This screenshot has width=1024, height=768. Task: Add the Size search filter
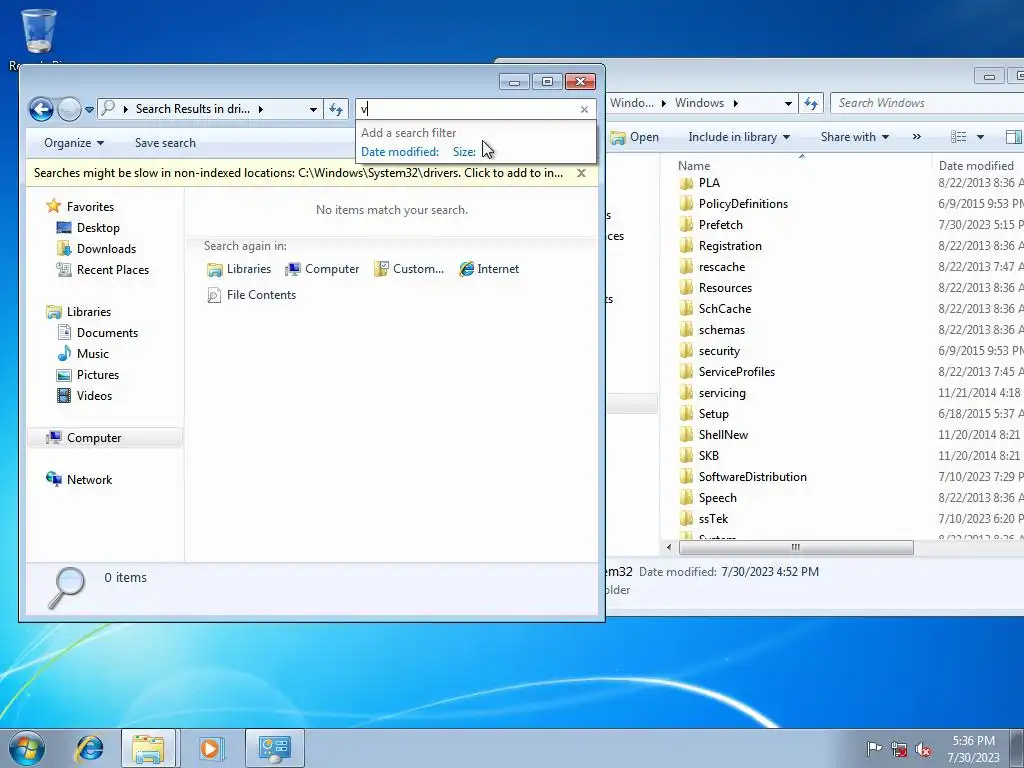point(464,152)
